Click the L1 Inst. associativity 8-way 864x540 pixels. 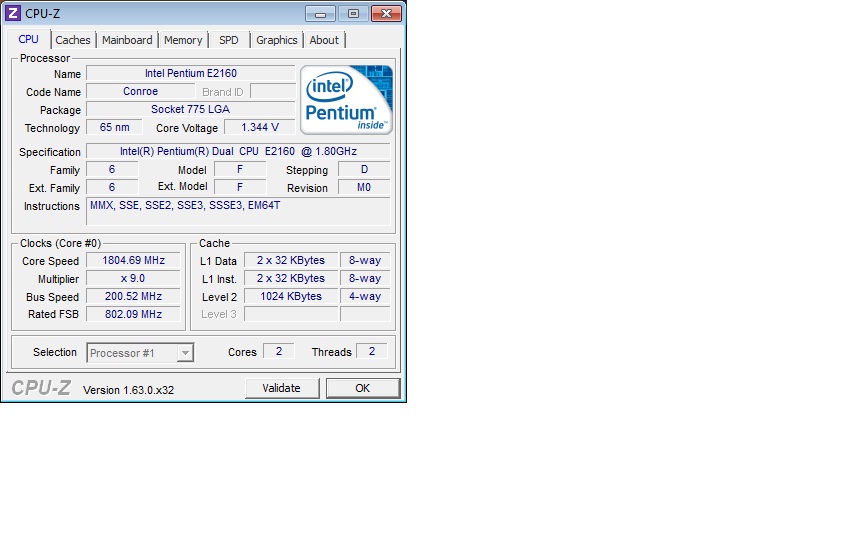pyautogui.click(x=365, y=278)
